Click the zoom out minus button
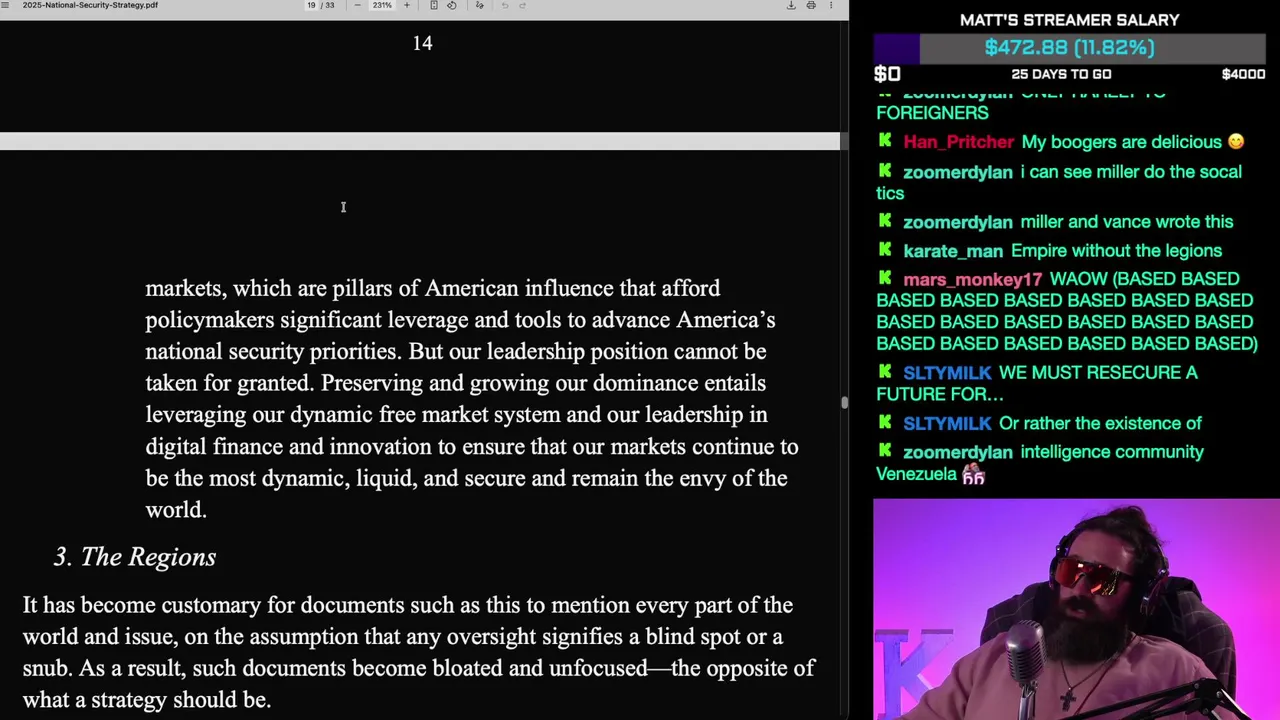Viewport: 1280px width, 720px height. click(x=358, y=5)
